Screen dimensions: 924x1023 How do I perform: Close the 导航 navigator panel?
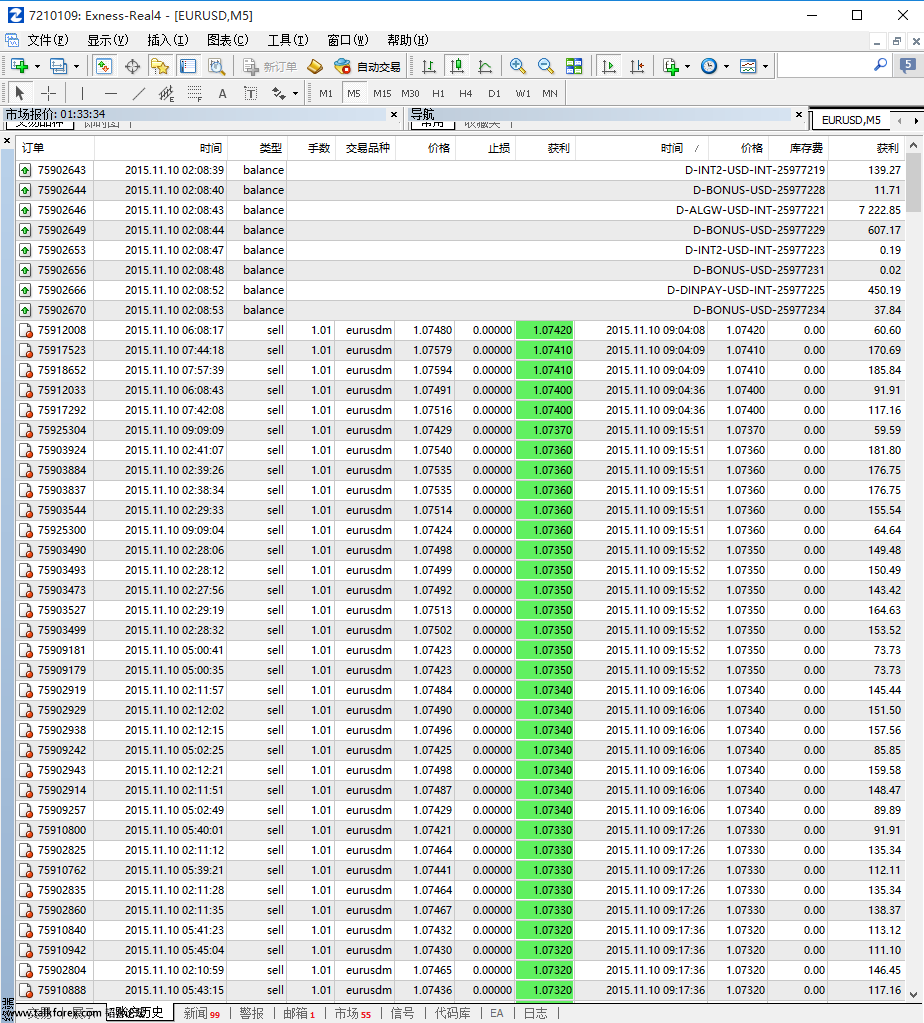799,114
